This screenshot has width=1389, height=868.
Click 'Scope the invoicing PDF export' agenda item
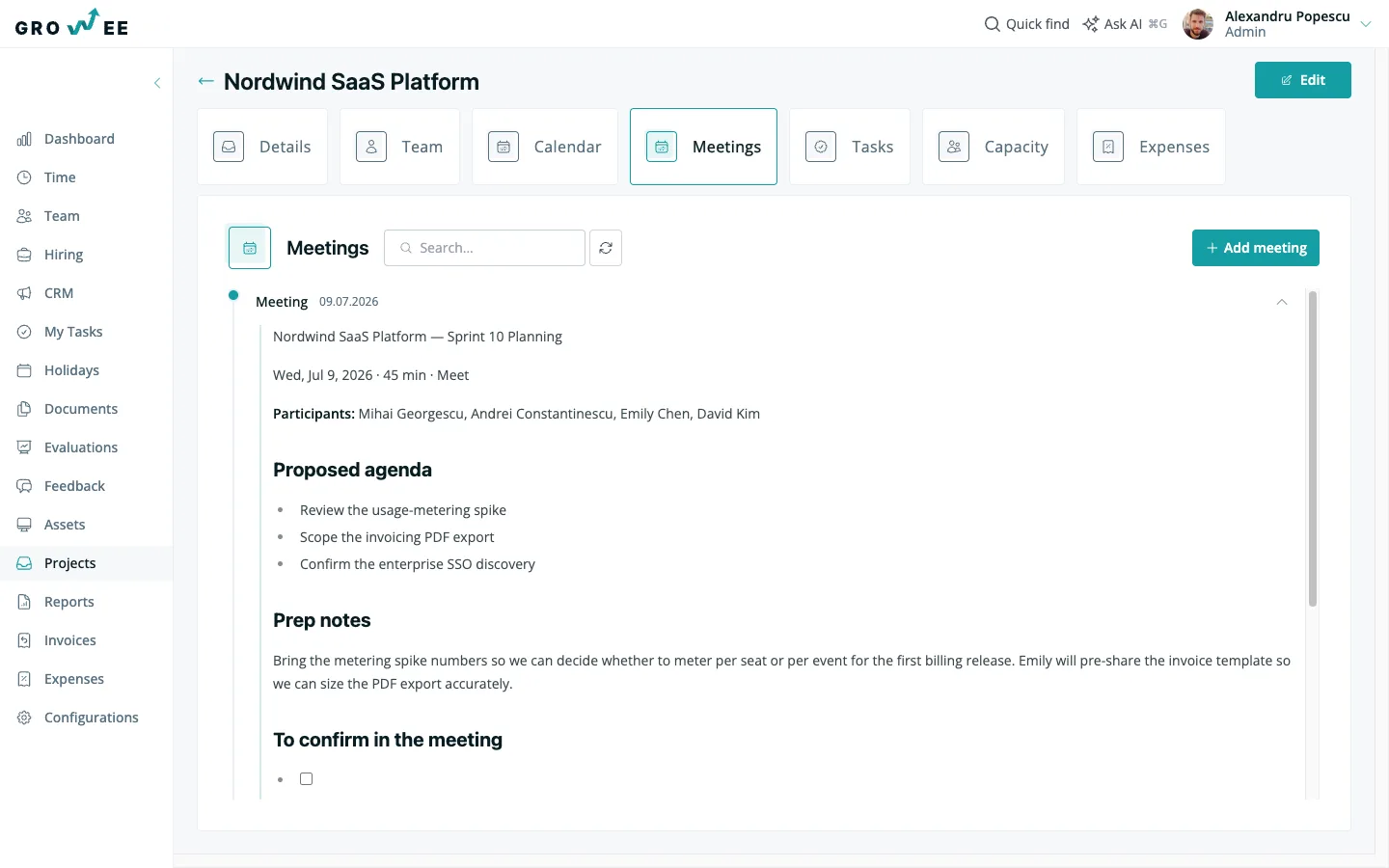click(x=396, y=537)
